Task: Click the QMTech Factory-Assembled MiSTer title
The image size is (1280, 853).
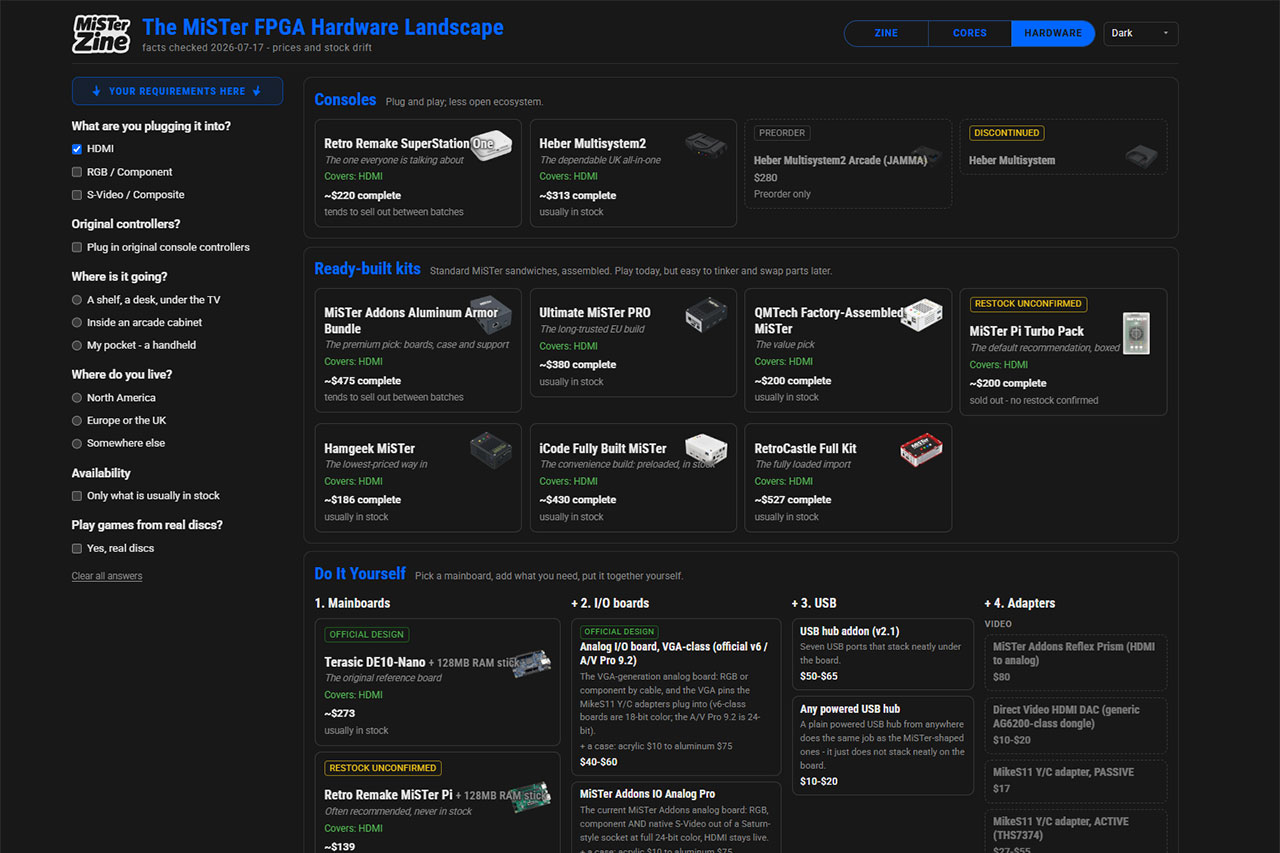Action: pos(829,321)
